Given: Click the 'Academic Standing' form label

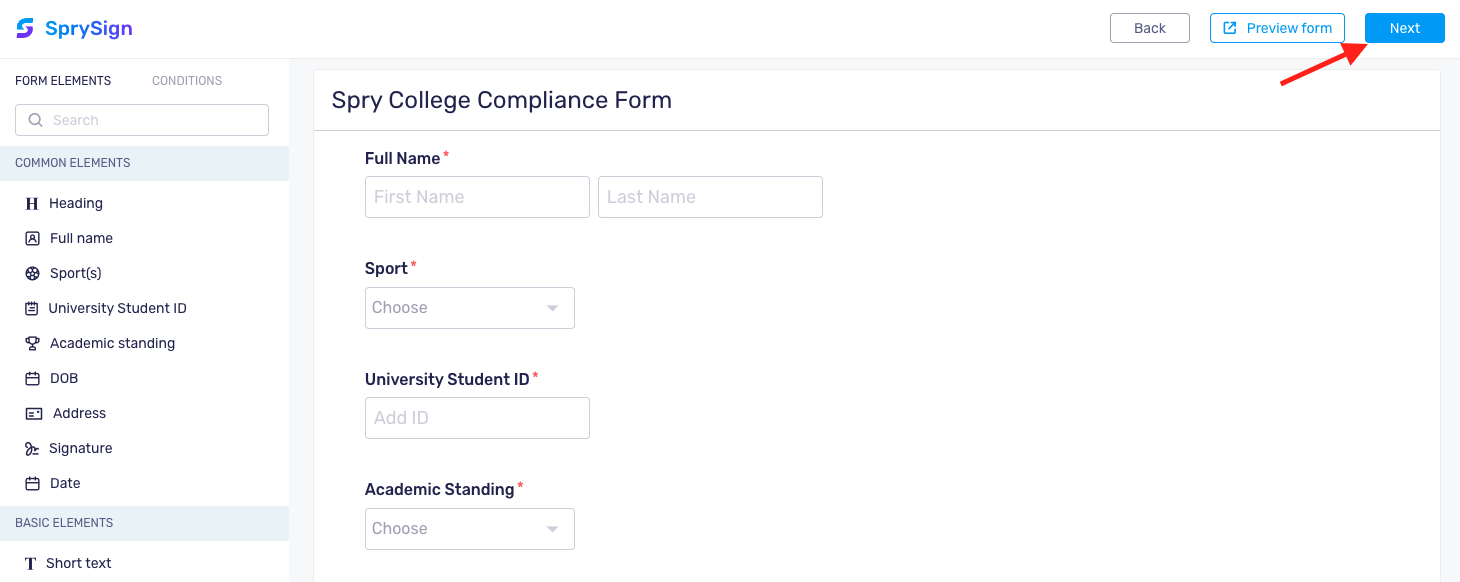Looking at the screenshot, I should 439,489.
